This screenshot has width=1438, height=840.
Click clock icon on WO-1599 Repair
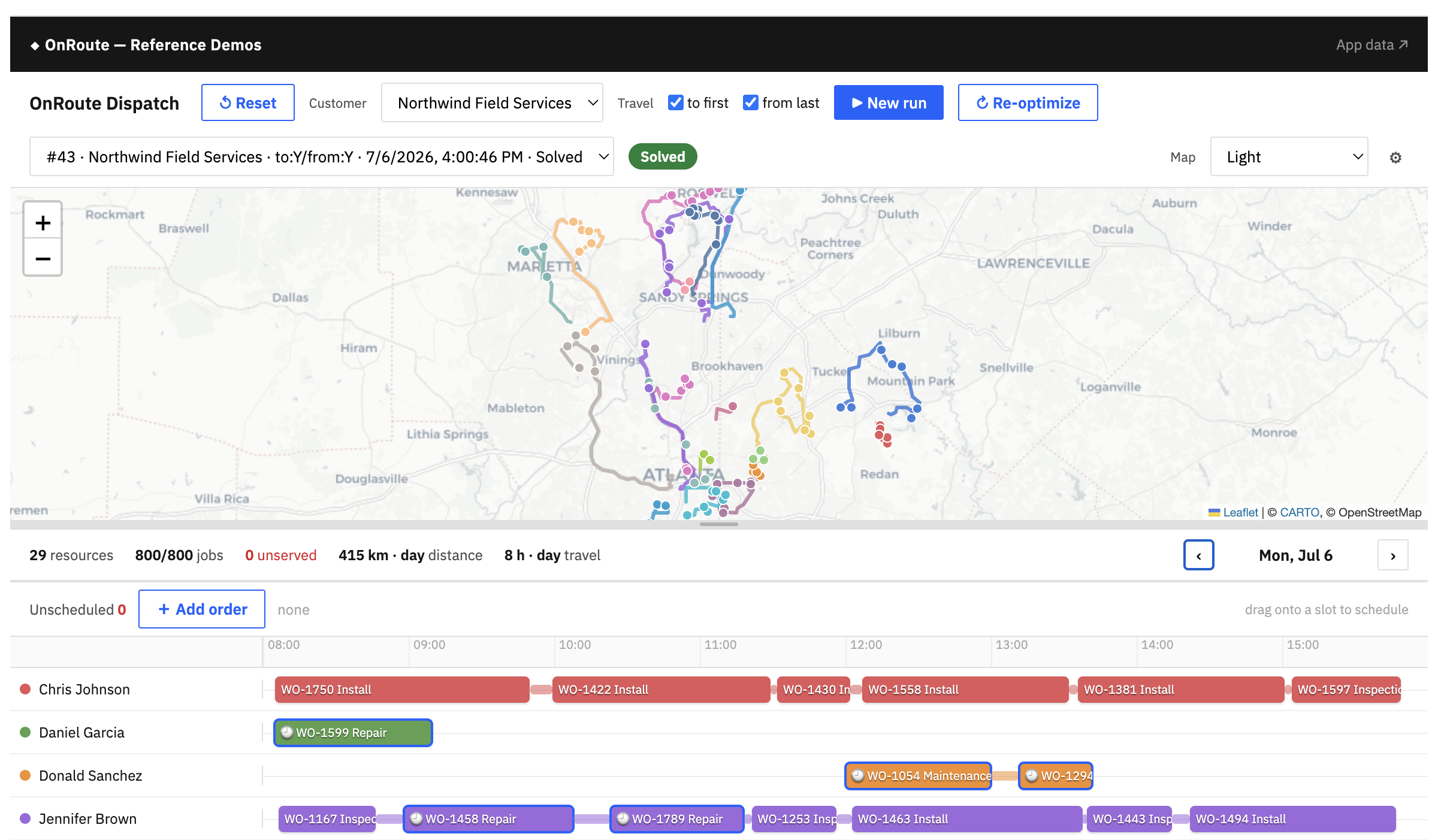287,732
